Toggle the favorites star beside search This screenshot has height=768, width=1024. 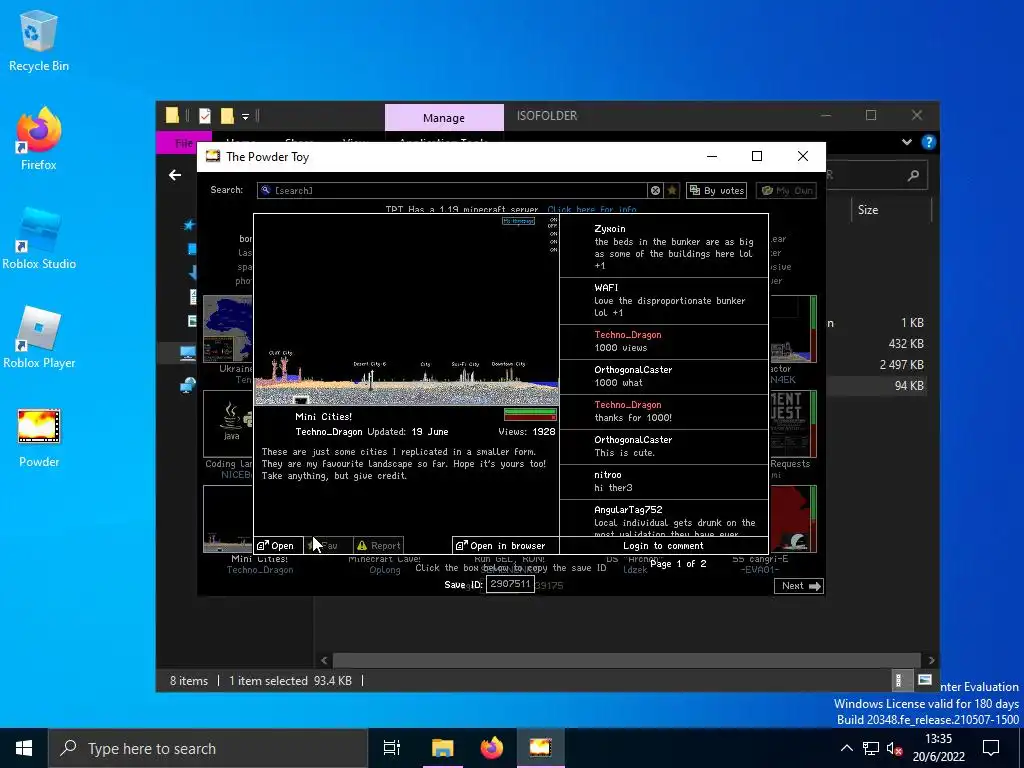pos(672,190)
